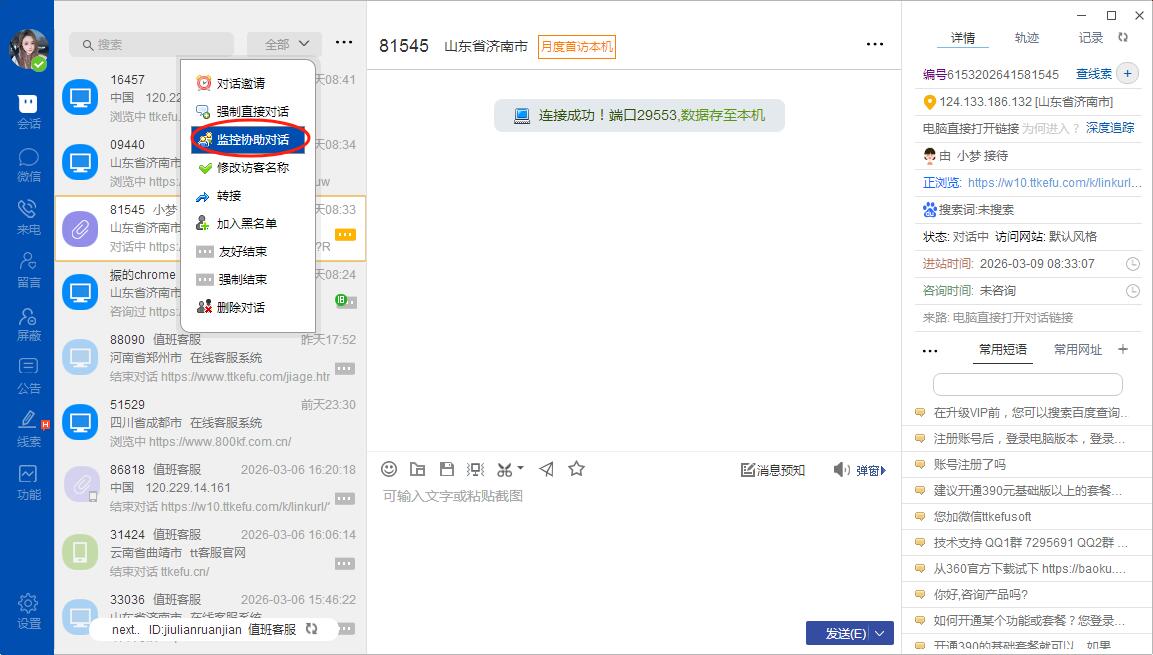1153x655 pixels.
Task: Insert an emoji with the smiley icon
Action: 390,469
